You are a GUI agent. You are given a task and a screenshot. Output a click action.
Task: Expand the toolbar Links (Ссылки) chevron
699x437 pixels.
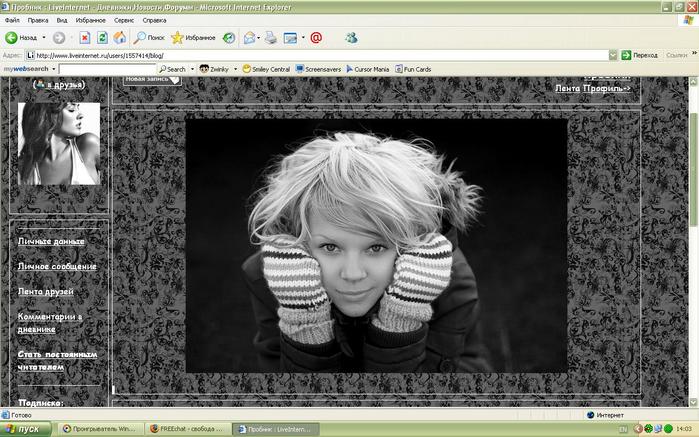point(694,53)
